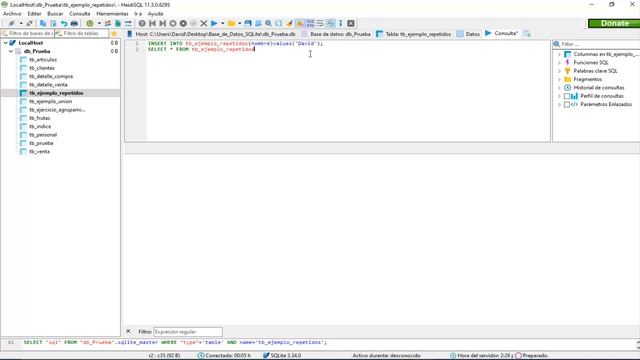
Task: Click the Save floppy disk icon
Action: 248,24
